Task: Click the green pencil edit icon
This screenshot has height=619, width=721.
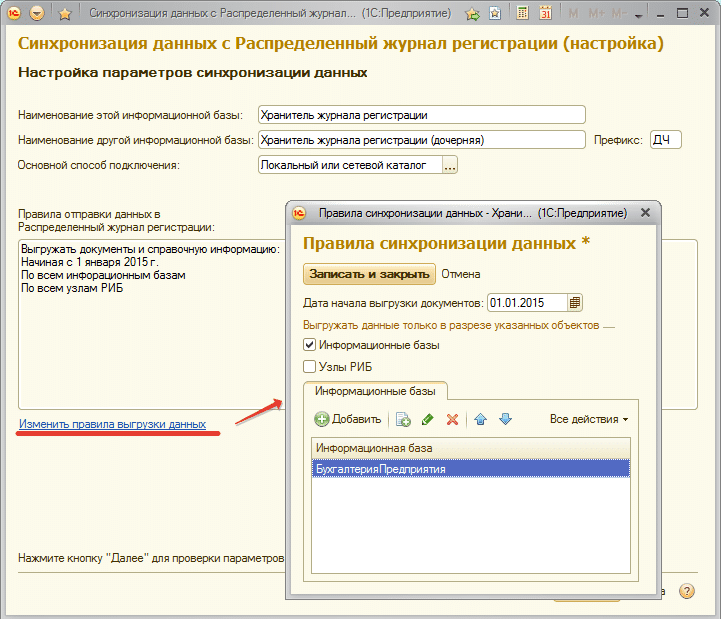Action: pyautogui.click(x=428, y=419)
